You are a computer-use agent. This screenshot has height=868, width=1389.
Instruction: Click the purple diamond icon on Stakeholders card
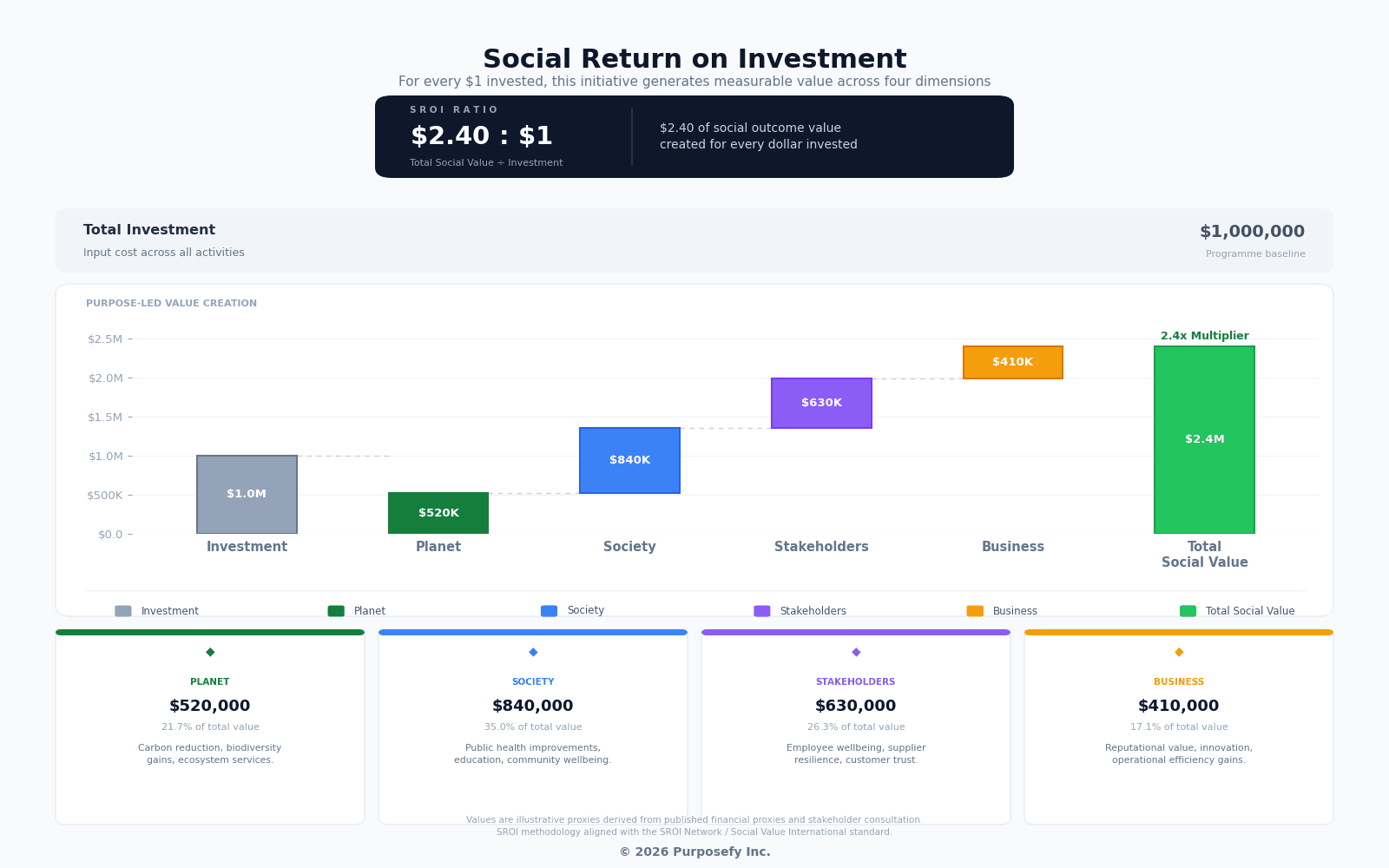click(x=856, y=652)
